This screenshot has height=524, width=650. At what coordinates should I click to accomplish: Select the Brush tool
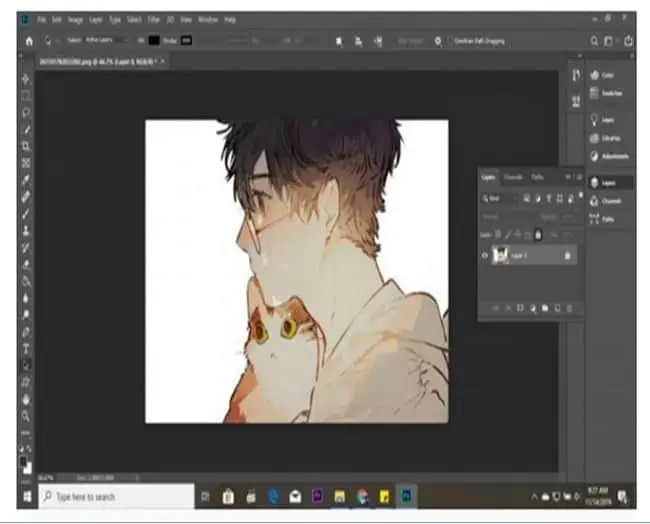coord(26,214)
